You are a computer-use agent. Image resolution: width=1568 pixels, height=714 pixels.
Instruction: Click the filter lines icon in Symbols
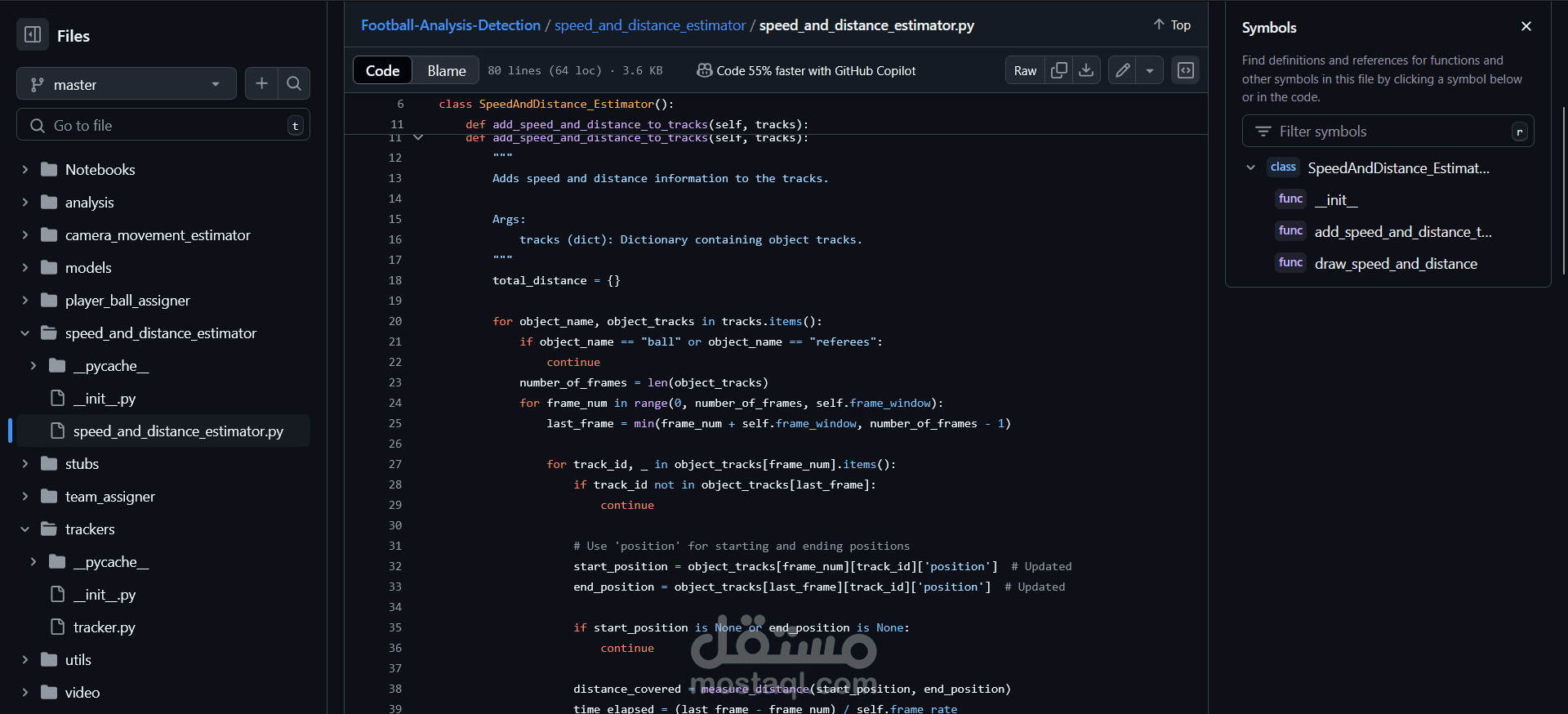1263,132
